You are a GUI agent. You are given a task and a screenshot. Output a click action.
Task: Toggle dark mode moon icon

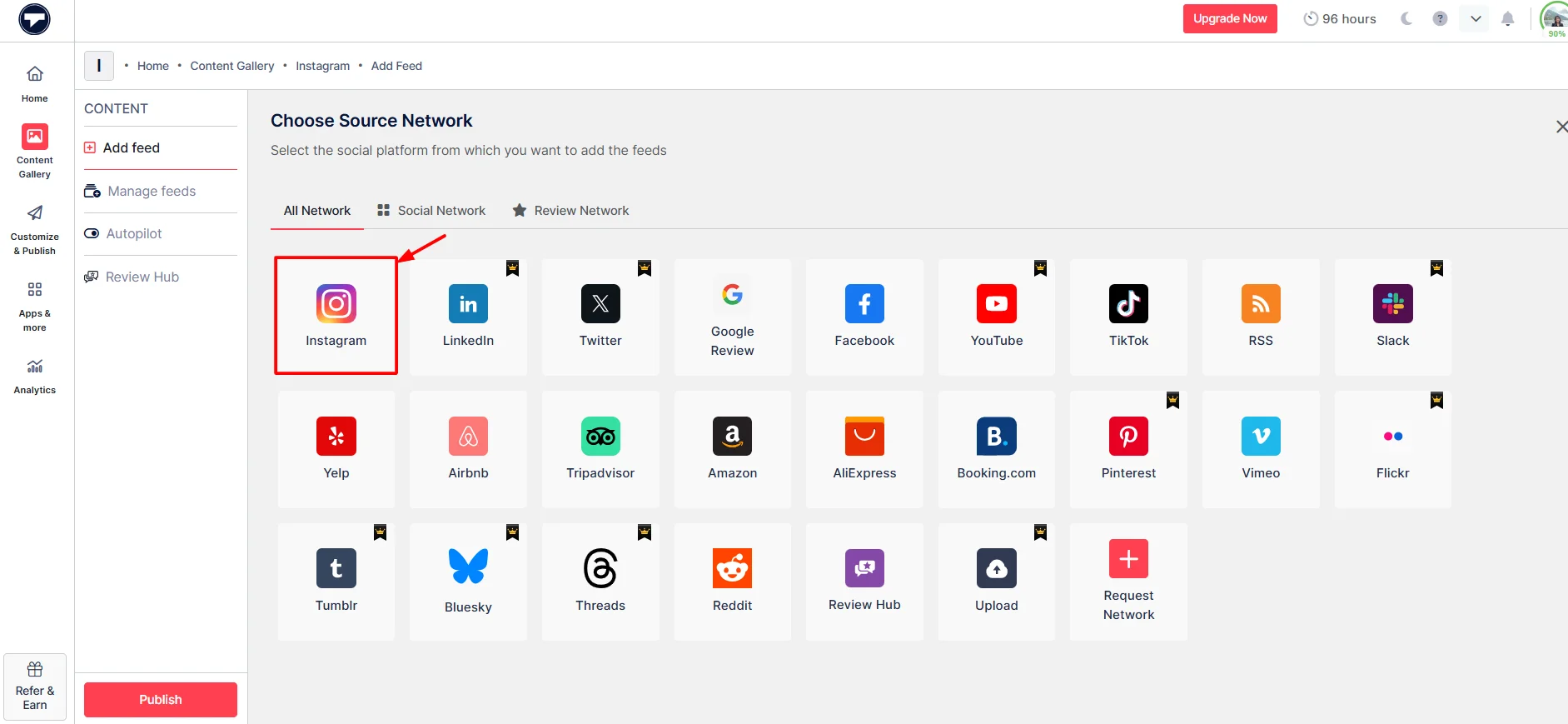pyautogui.click(x=1406, y=18)
